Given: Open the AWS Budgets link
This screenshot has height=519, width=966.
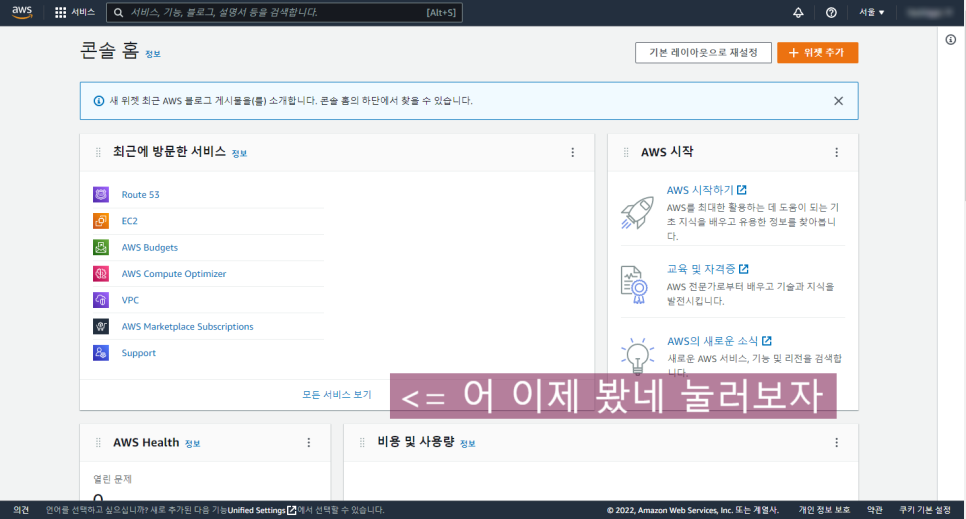Looking at the screenshot, I should [150, 247].
